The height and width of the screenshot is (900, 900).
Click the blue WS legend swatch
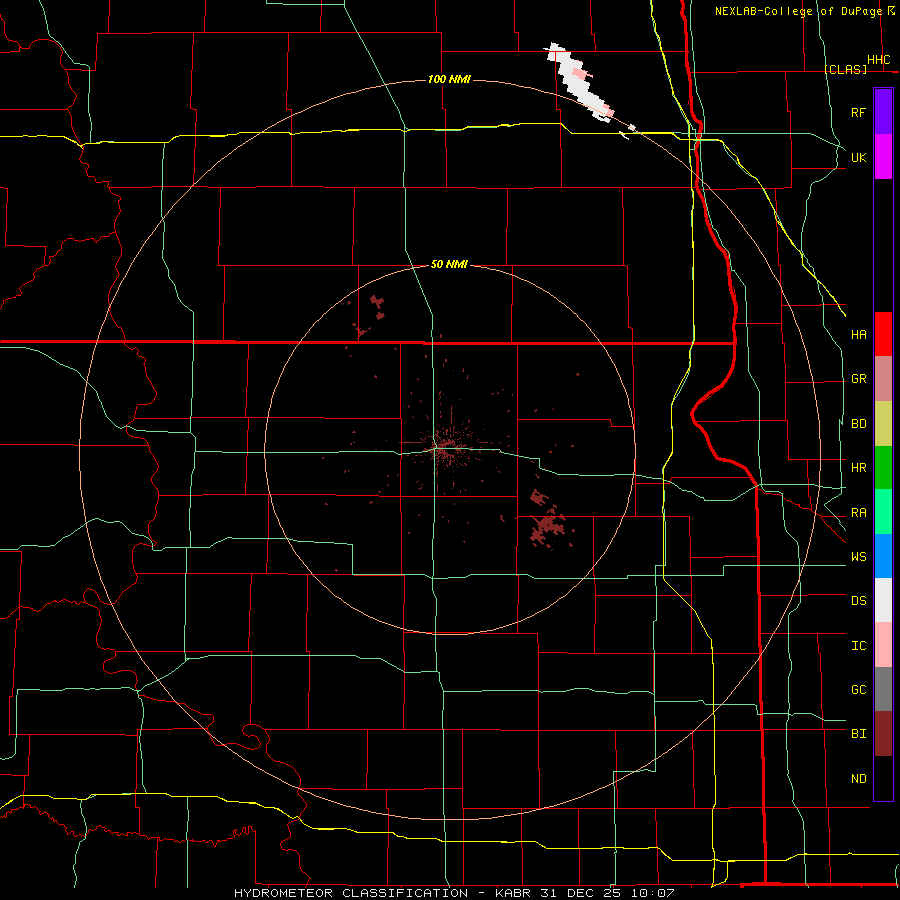[883, 556]
